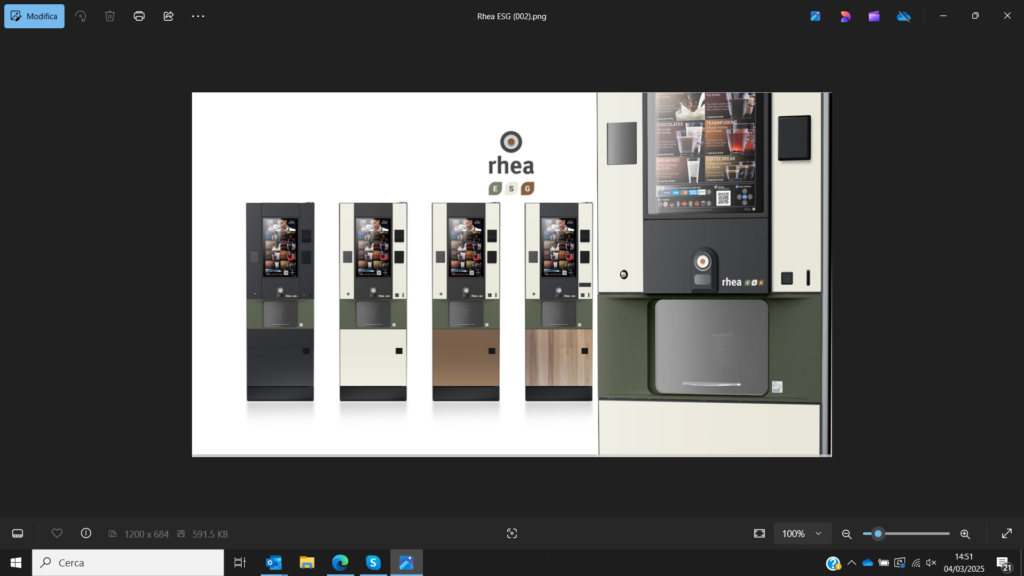This screenshot has width=1024, height=576.
Task: Click the Rhea ESG coffee machine image
Action: 511,274
